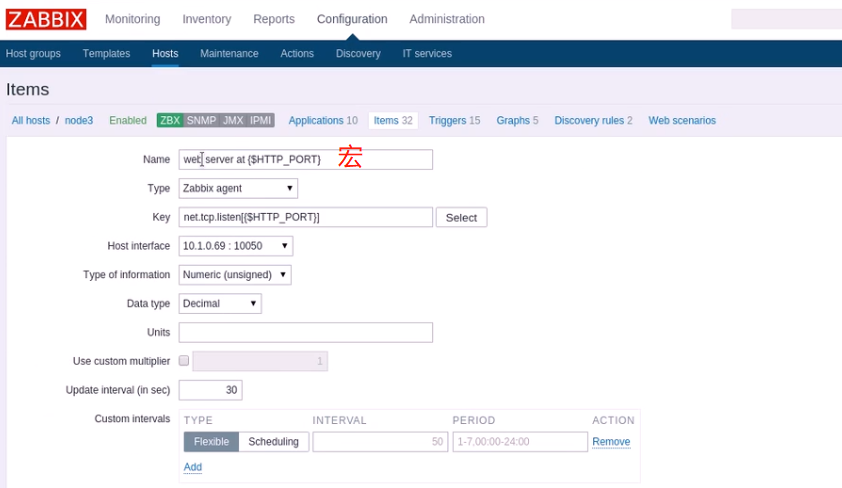Click the Key input field
842x488 pixels.
(306, 217)
